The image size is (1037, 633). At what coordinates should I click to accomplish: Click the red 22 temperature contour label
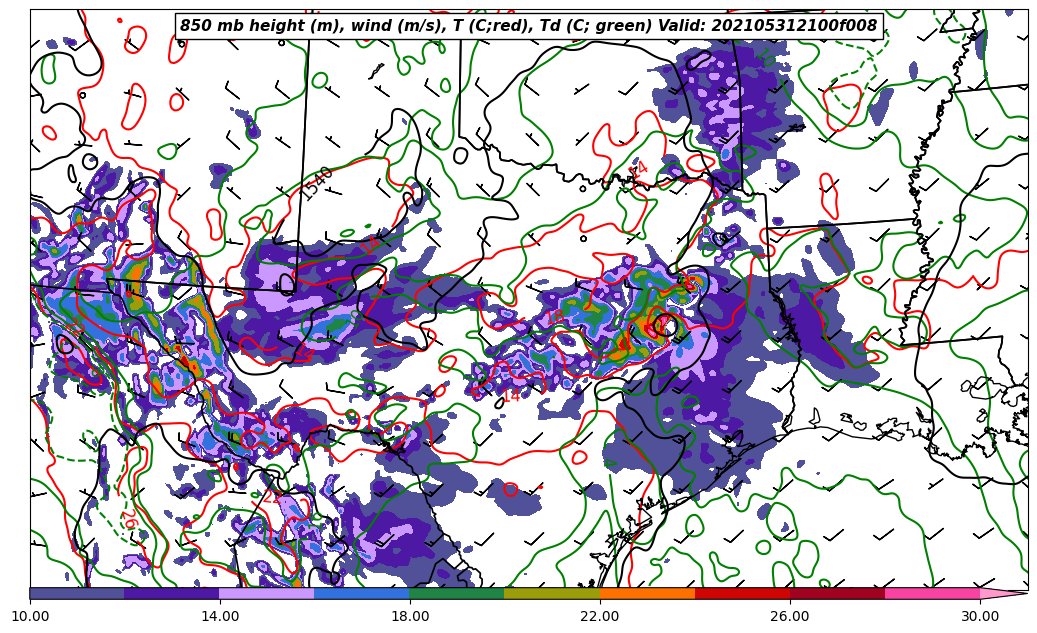click(x=271, y=496)
